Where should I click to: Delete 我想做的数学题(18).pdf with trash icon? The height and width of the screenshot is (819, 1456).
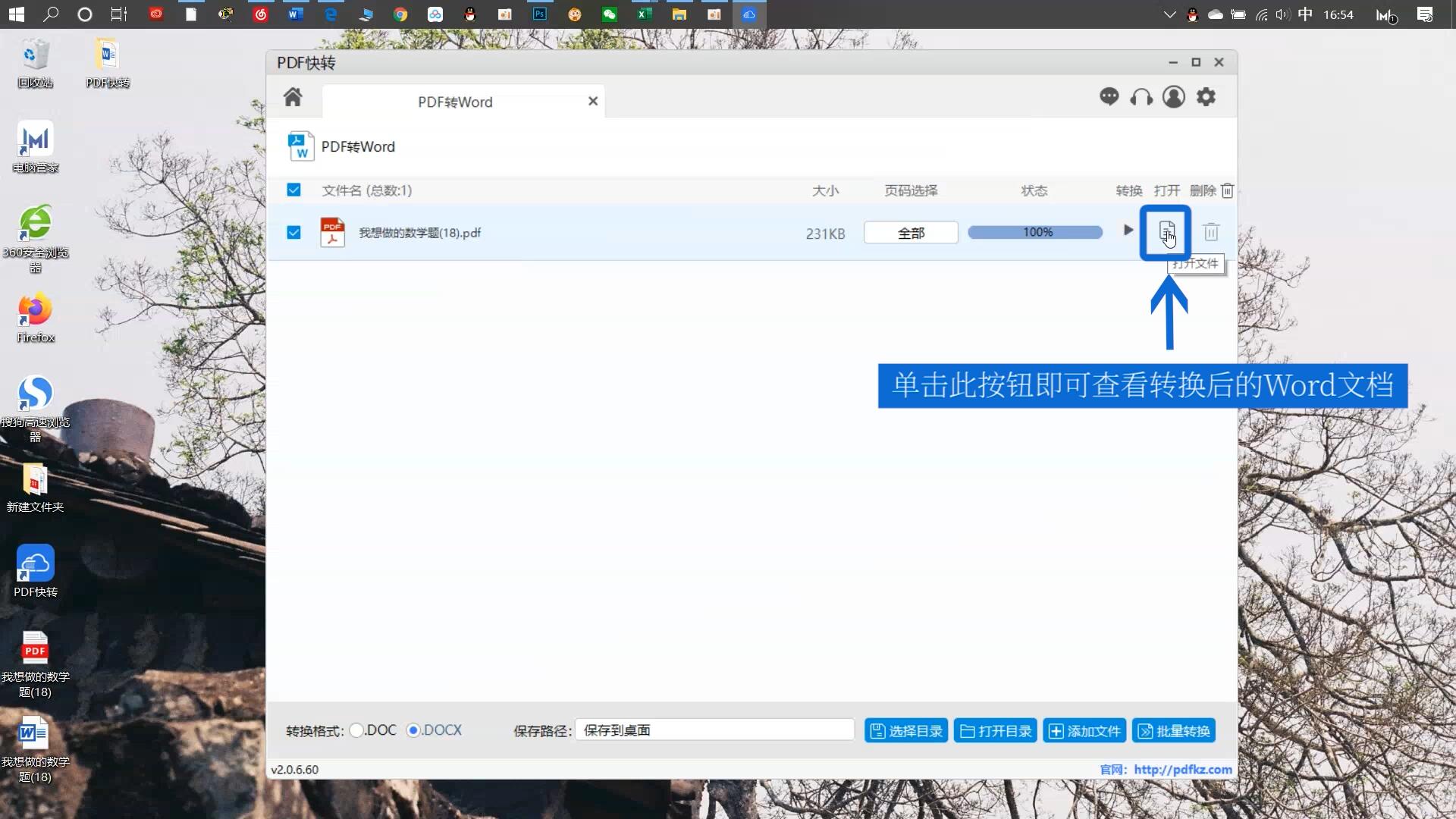pos(1211,233)
